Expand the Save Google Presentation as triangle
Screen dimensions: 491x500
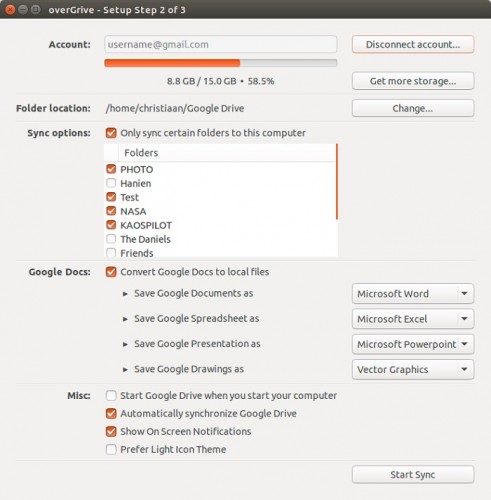pyautogui.click(x=125, y=344)
